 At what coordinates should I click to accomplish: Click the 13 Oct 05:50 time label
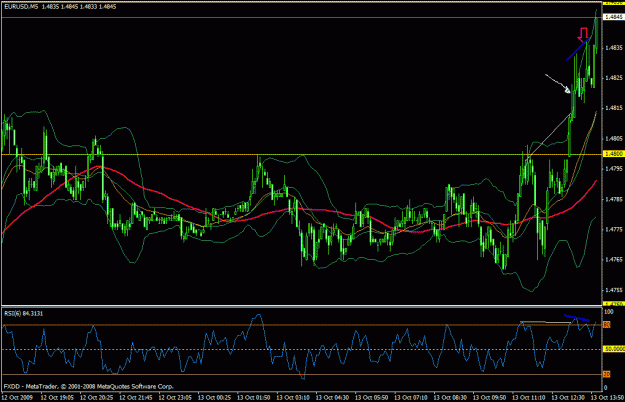(x=371, y=398)
